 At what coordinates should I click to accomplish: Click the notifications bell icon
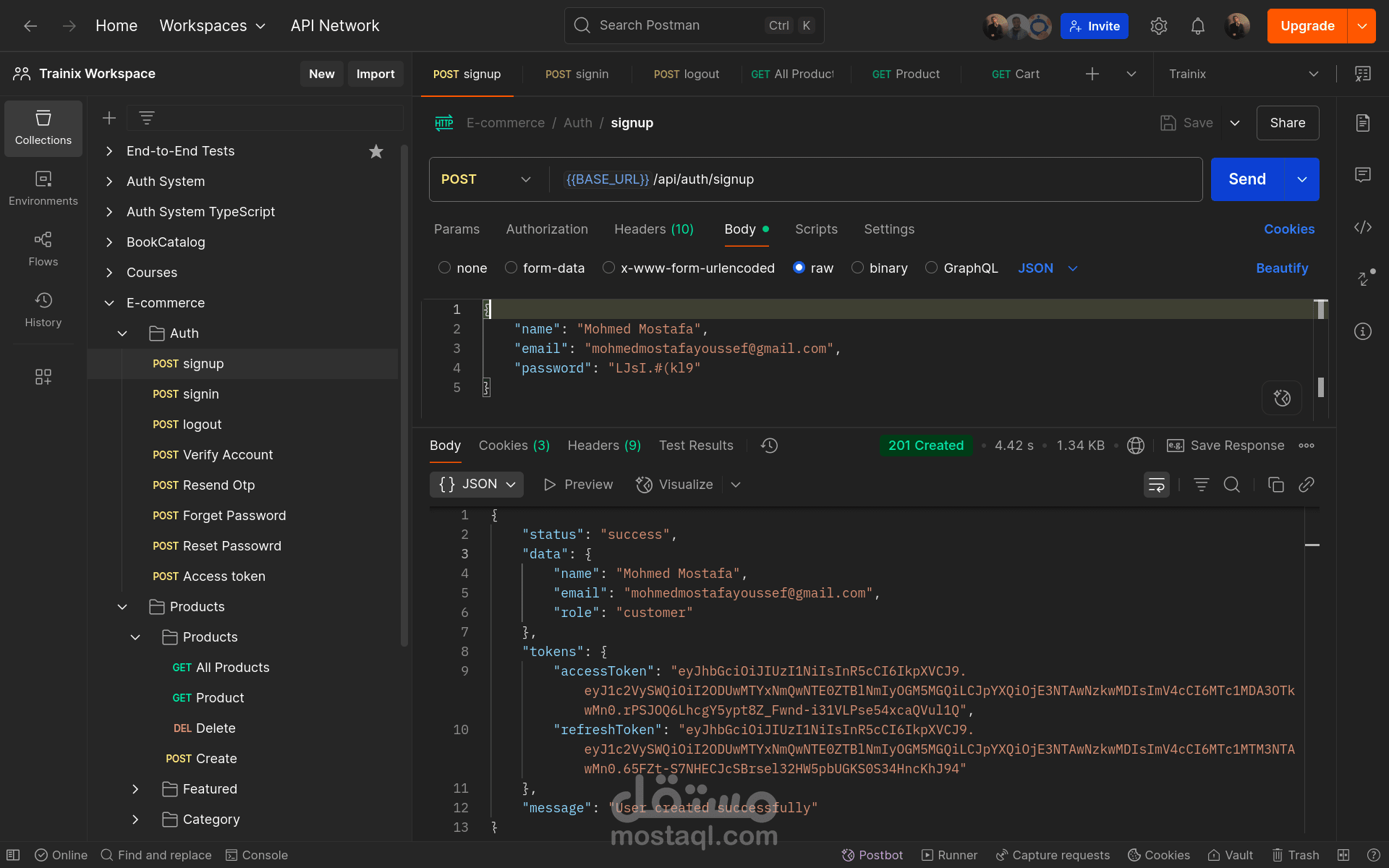(x=1197, y=27)
